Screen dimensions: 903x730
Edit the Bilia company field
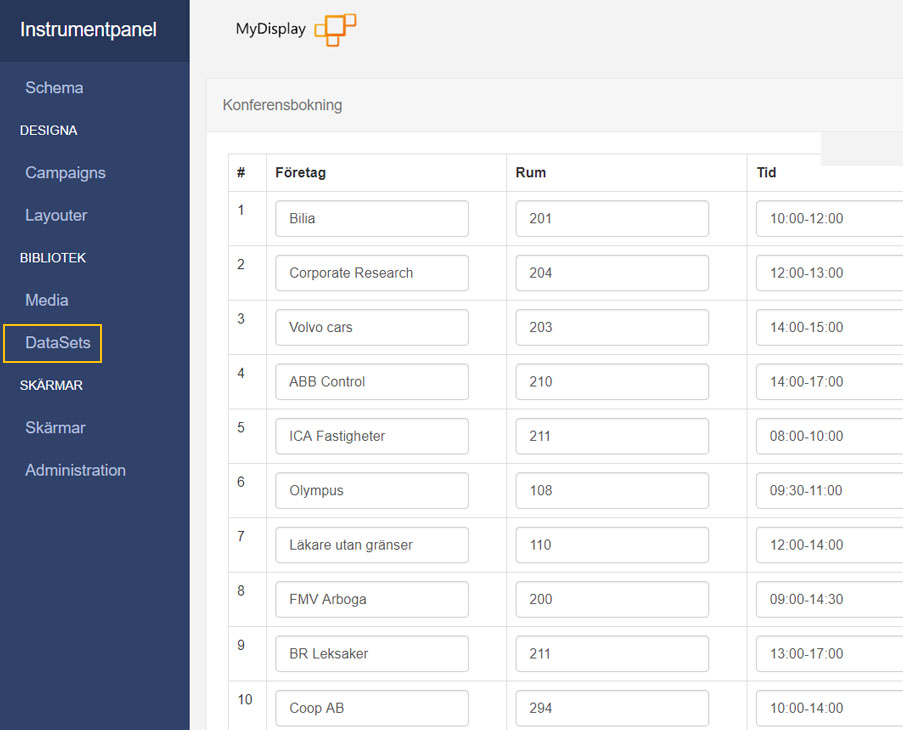372,218
